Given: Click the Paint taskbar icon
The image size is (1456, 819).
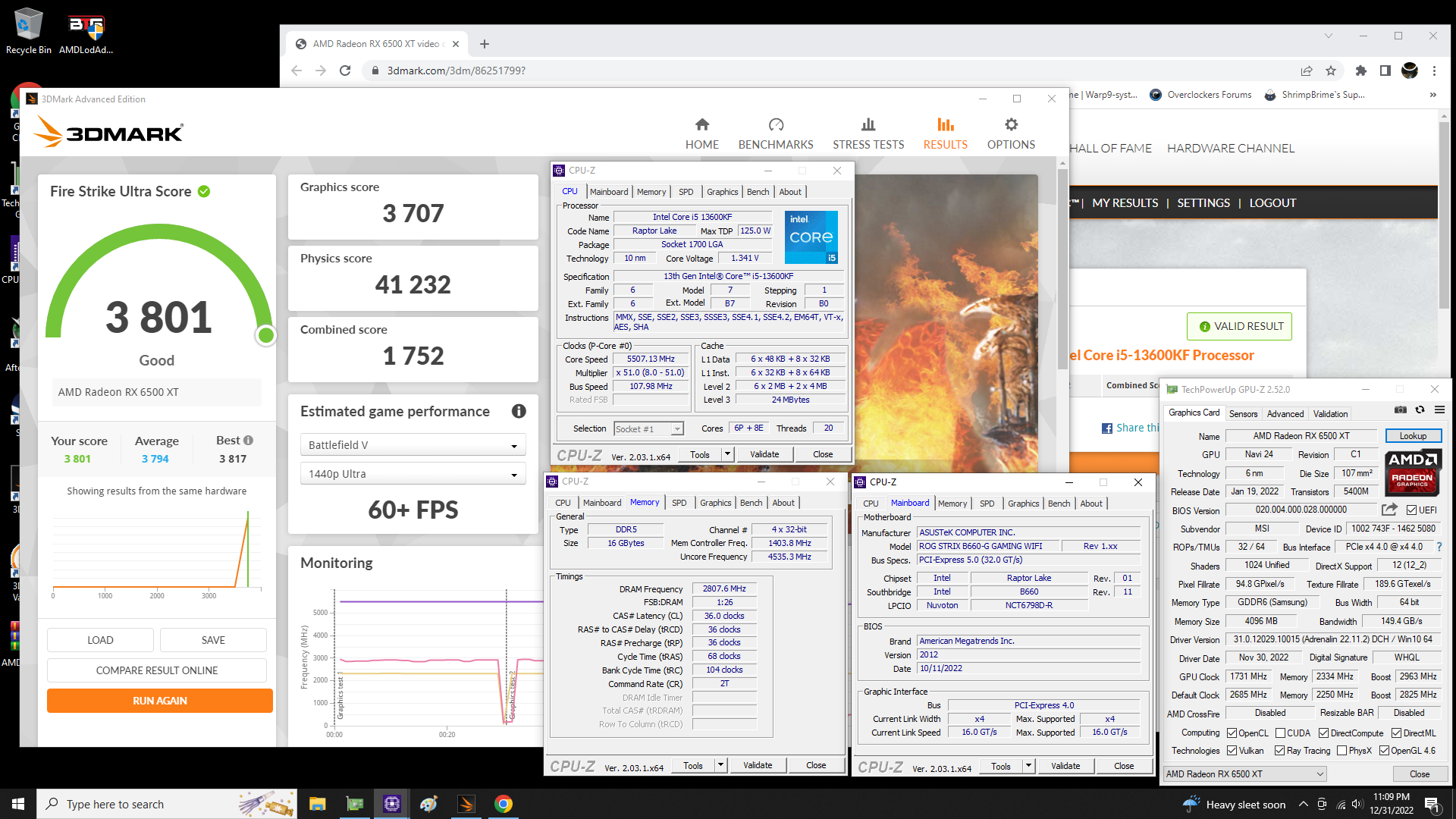Looking at the screenshot, I should pos(429,804).
